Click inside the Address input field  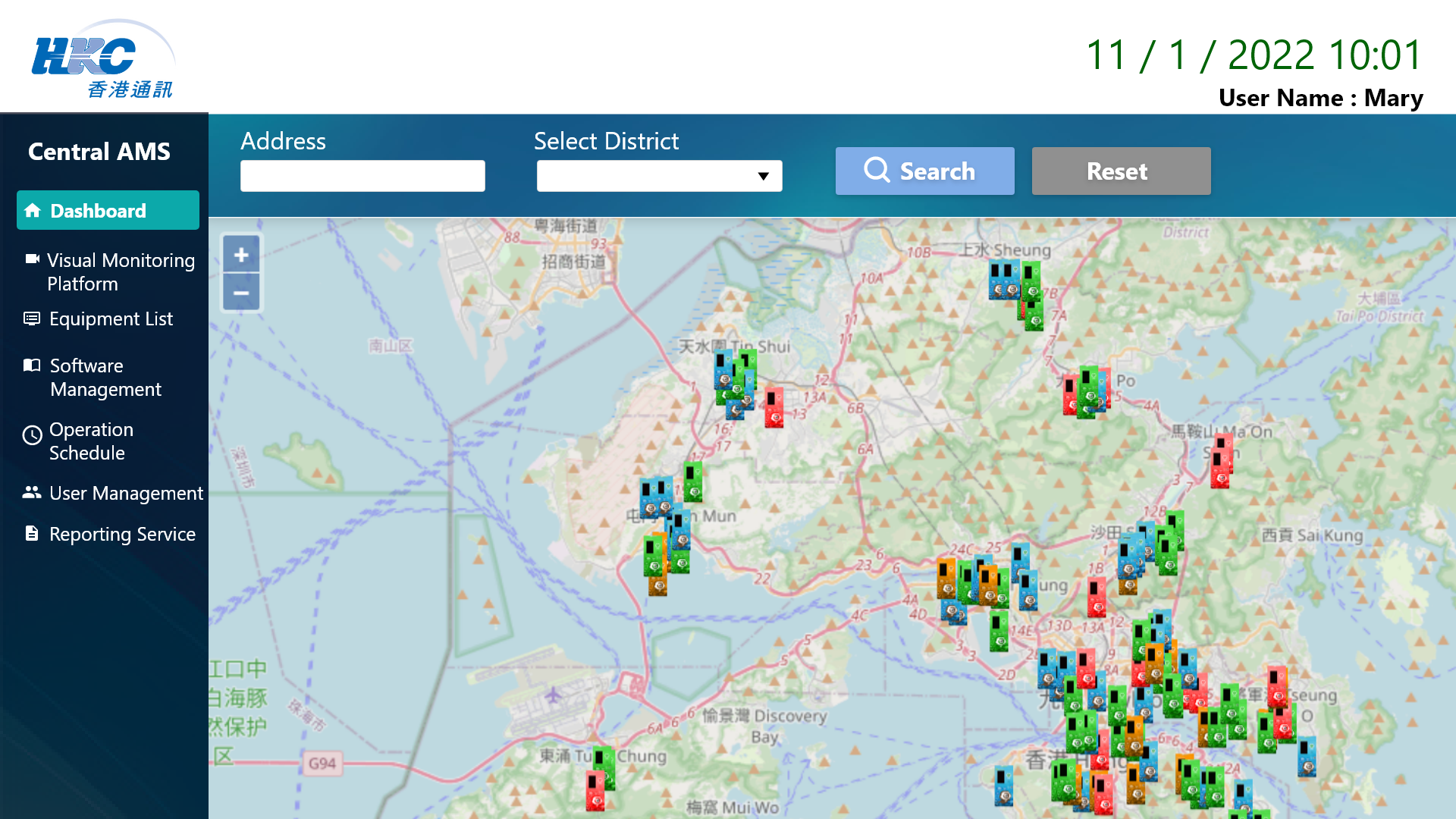[362, 175]
